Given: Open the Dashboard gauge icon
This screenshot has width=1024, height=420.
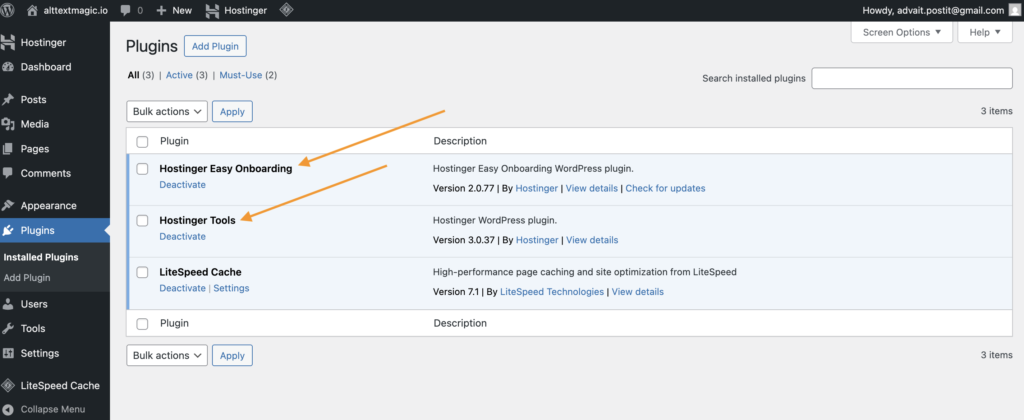Looking at the screenshot, I should point(8,67).
